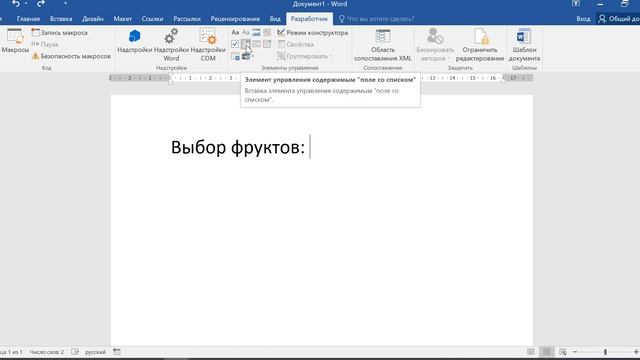Open the Макросы button

(x=15, y=41)
